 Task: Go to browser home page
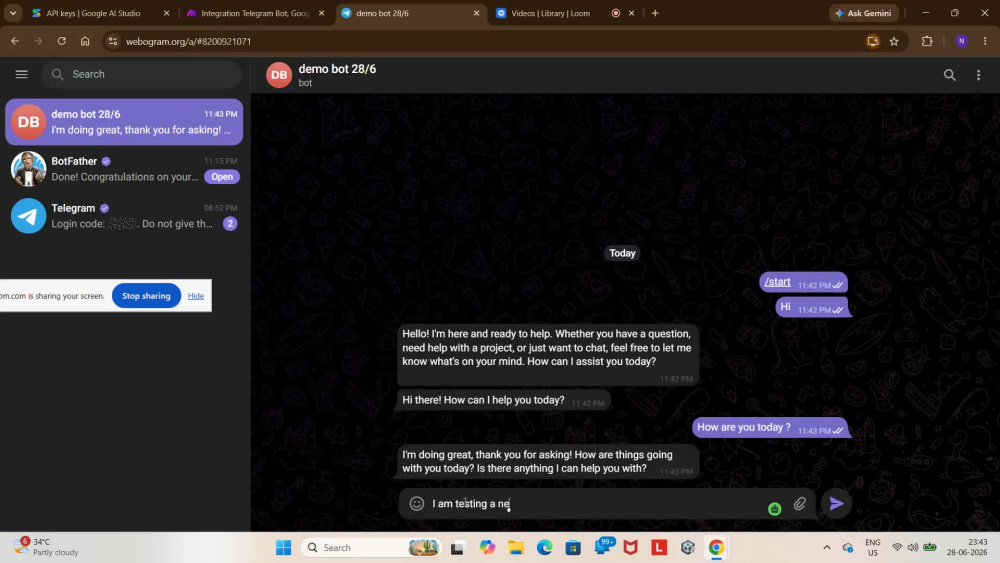click(x=85, y=41)
